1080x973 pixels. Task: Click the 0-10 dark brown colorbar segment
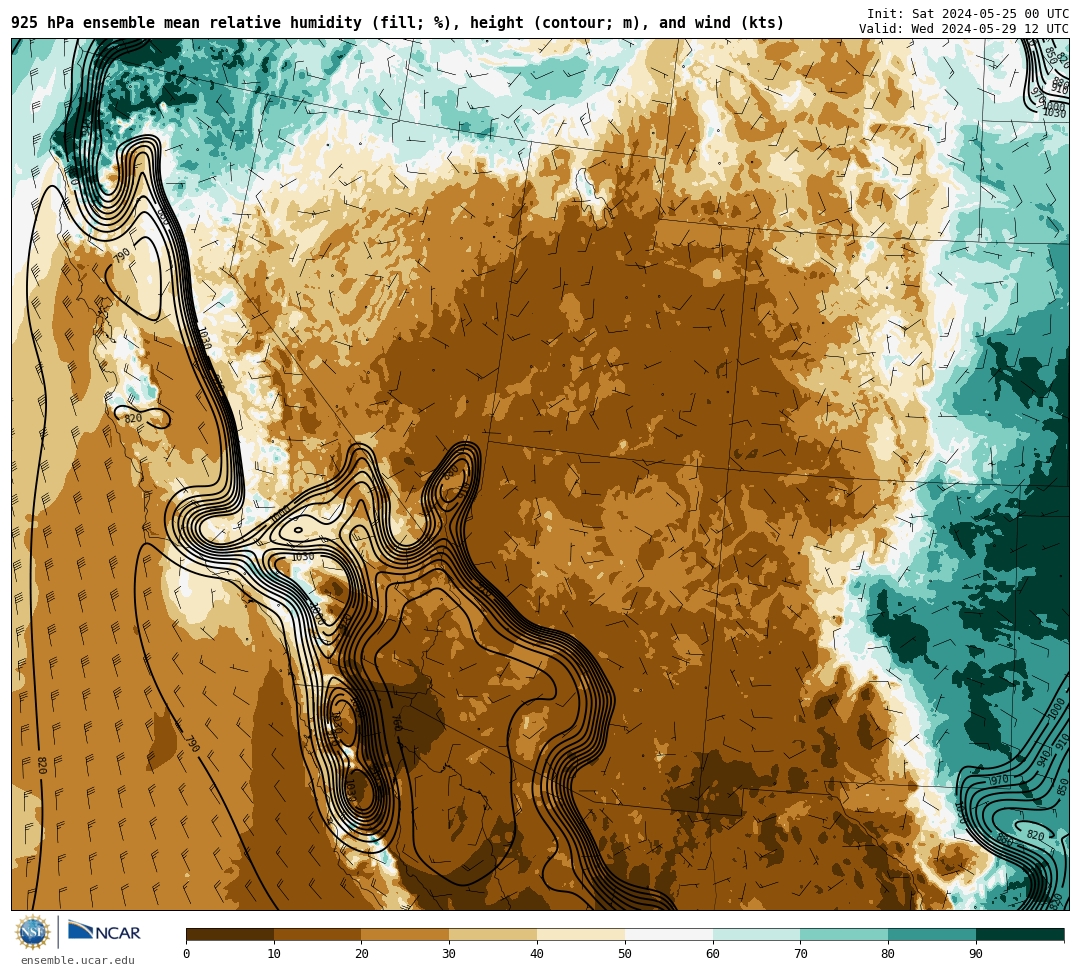point(230,934)
